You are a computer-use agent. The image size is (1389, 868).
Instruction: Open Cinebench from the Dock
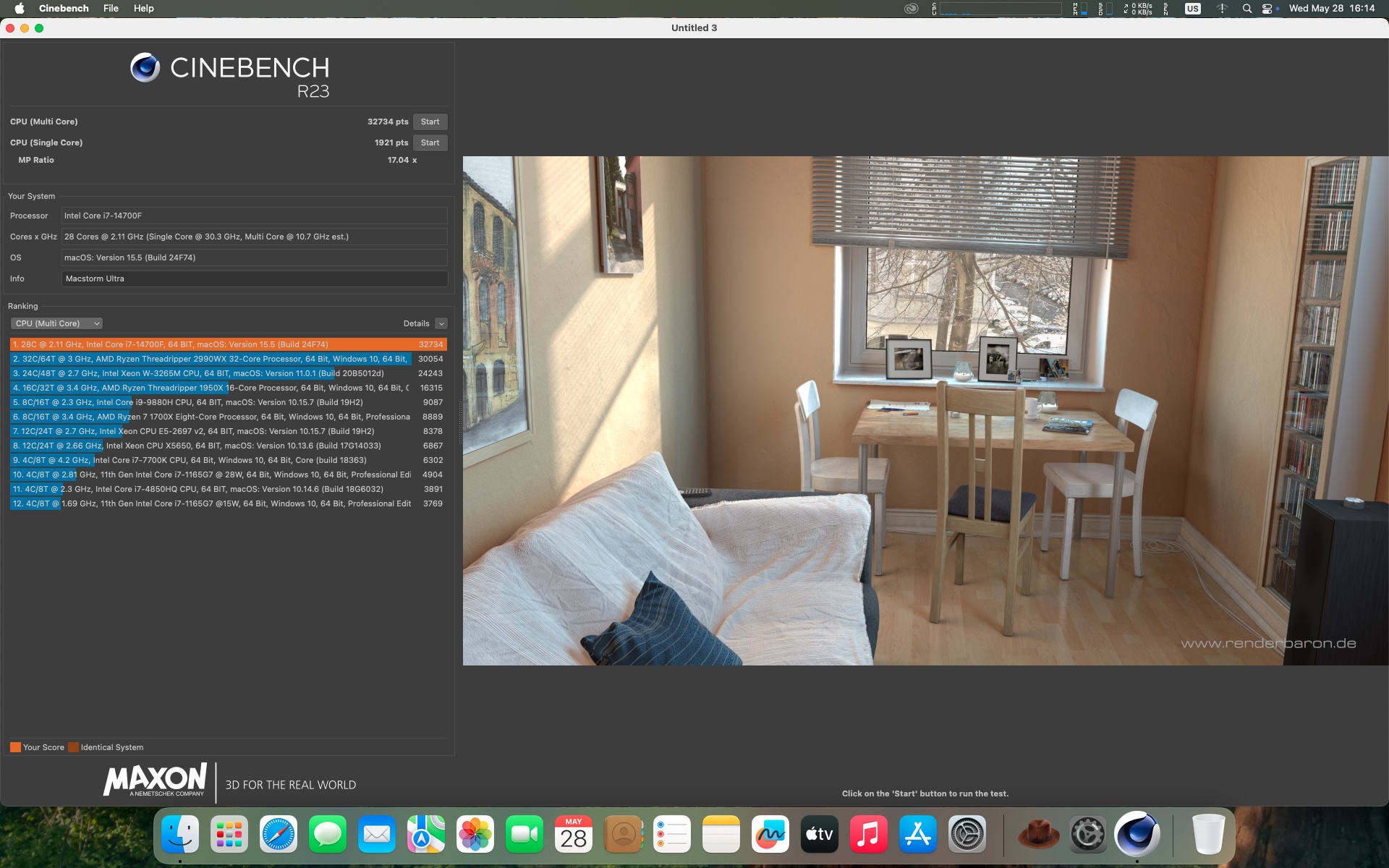(x=1137, y=835)
